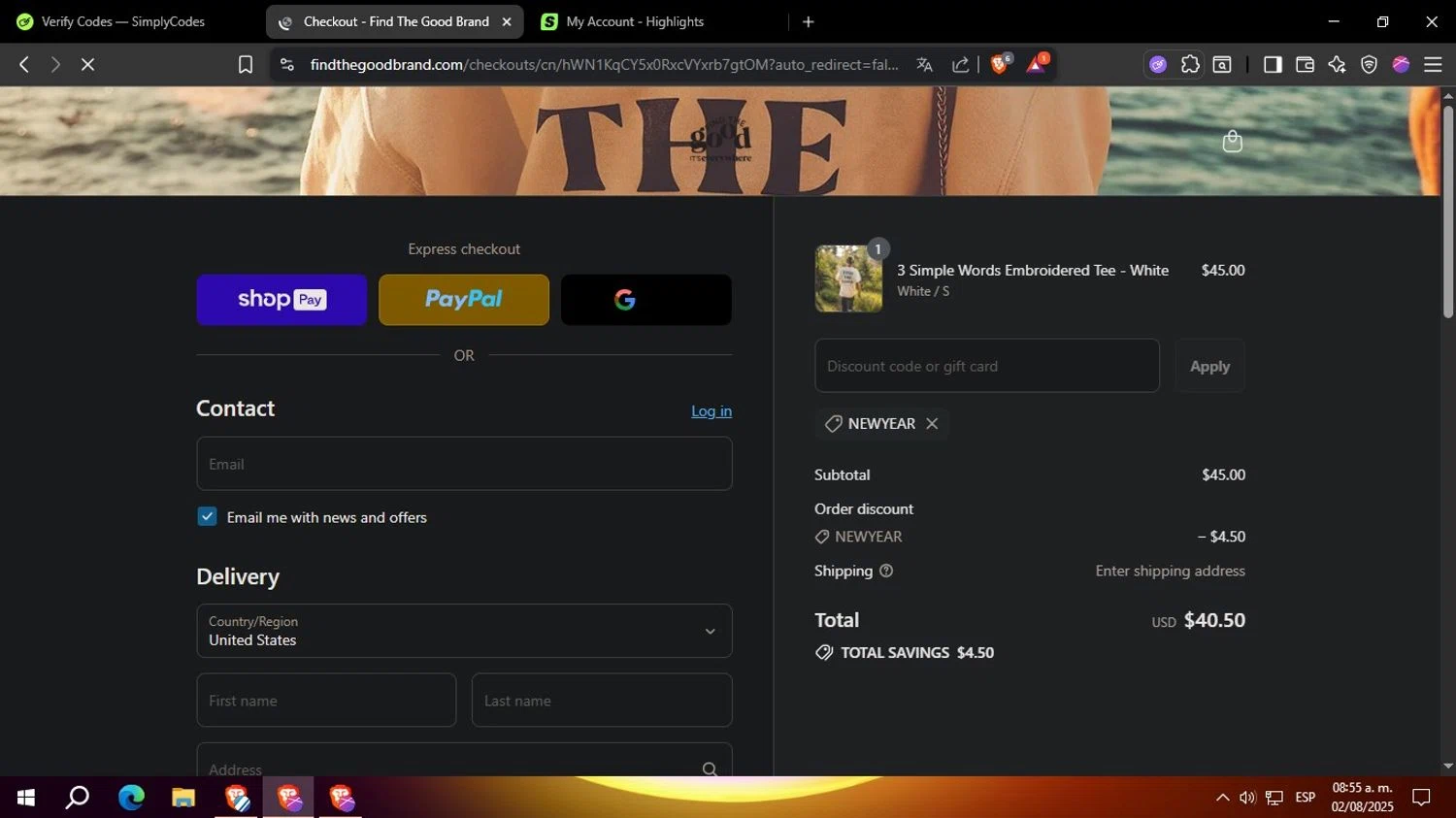The image size is (1456, 818).
Task: Open a new browser tab
Action: tap(808, 21)
